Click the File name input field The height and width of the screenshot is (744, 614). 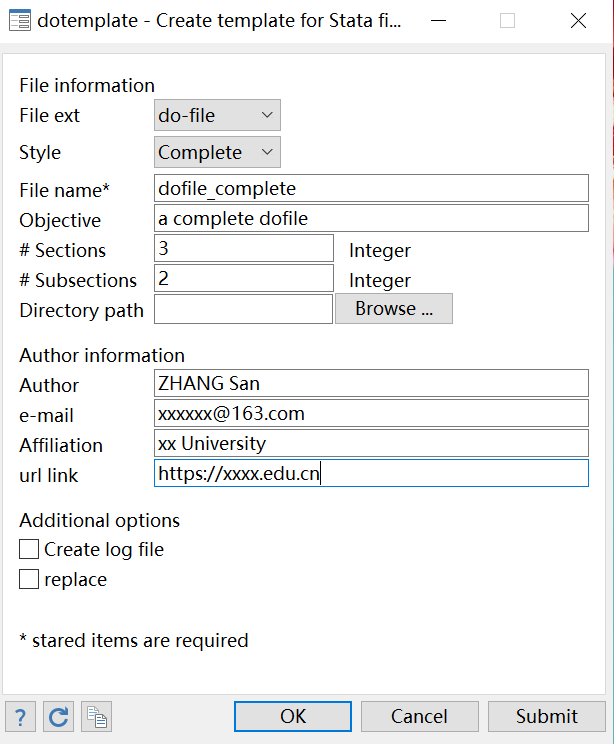371,188
